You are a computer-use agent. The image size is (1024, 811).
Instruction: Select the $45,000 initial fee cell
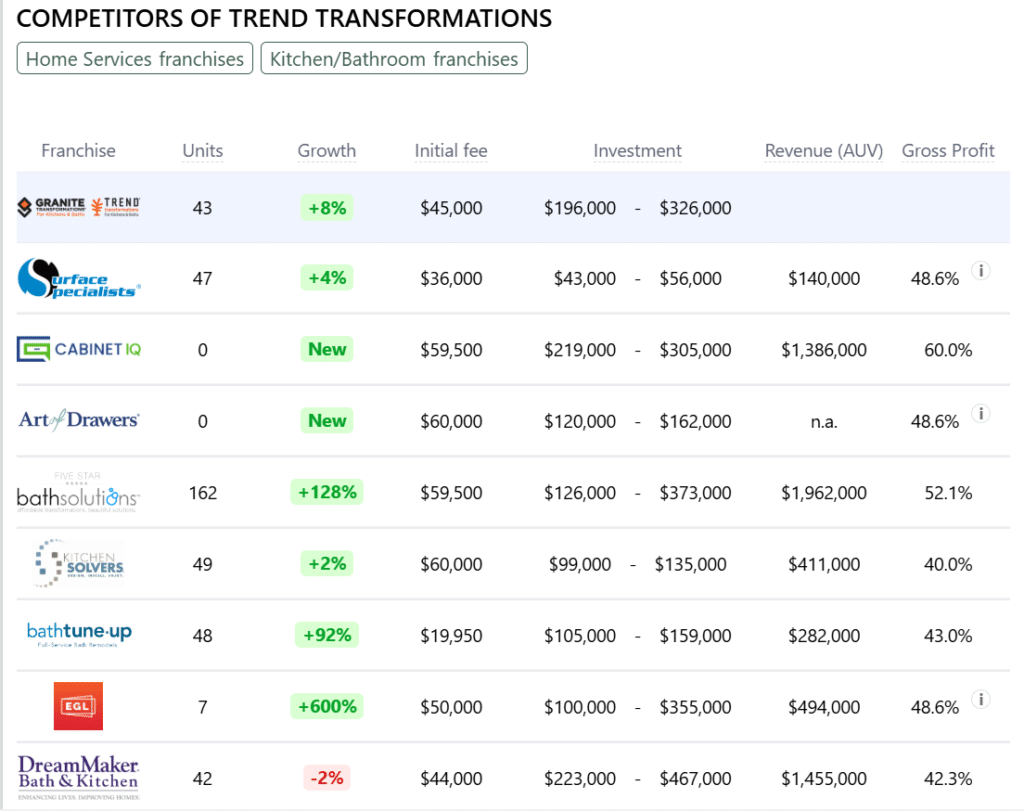point(451,208)
